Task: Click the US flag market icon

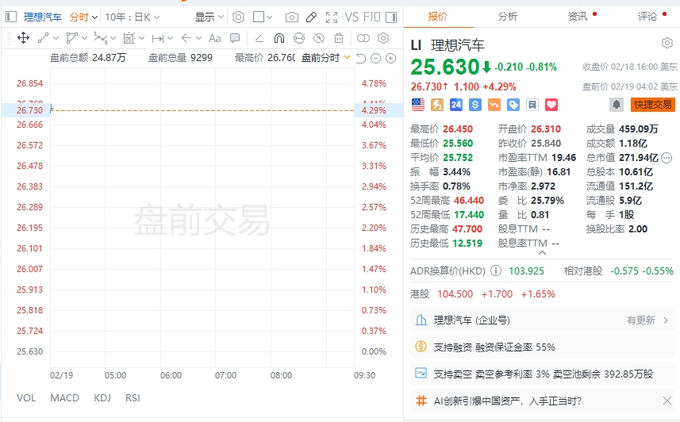Action: point(418,105)
